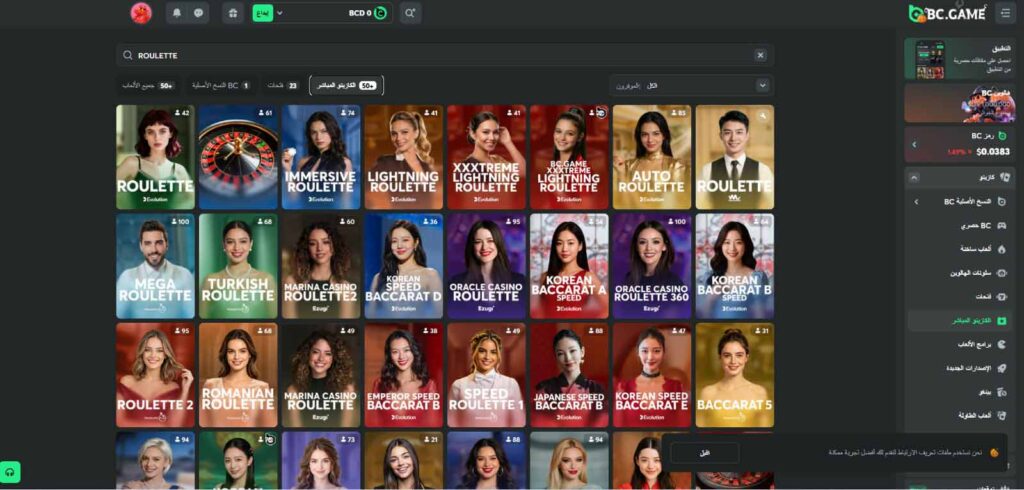The image size is (1024, 490).
Task: Open the notifications bell icon
Action: [x=177, y=12]
